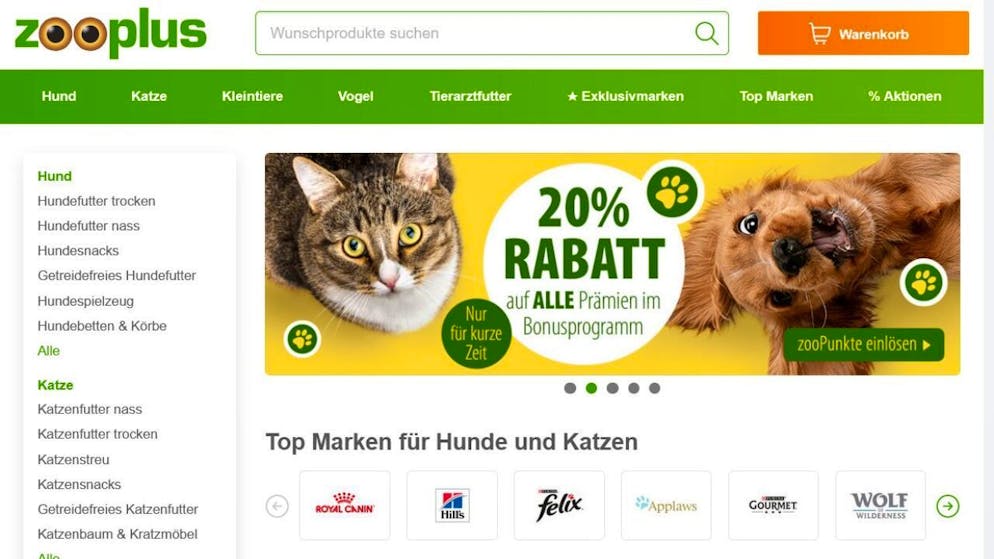Open the Hill's brand logo tile
Viewport: 994px width, 559px height.
[452, 506]
